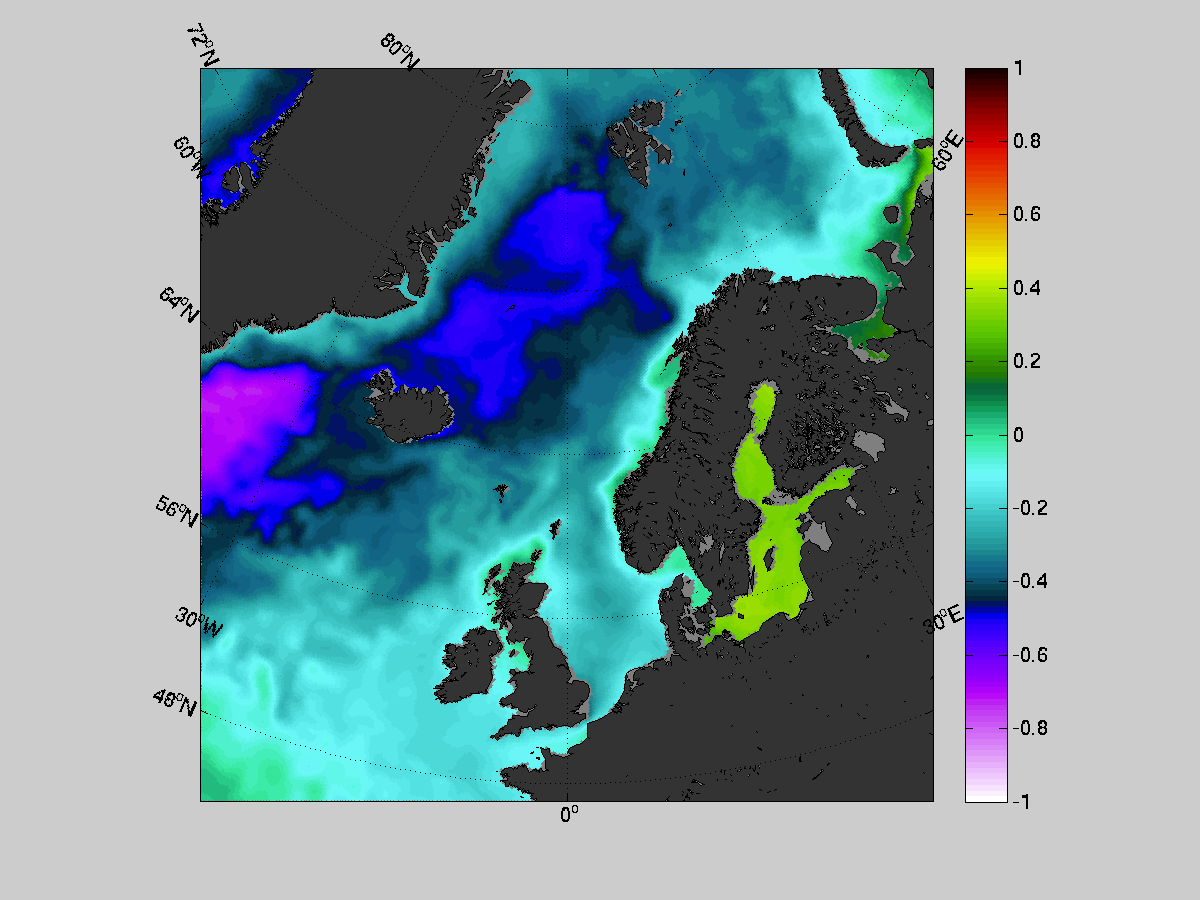
Task: Click colorbar tick label 0
Action: (x=1017, y=435)
